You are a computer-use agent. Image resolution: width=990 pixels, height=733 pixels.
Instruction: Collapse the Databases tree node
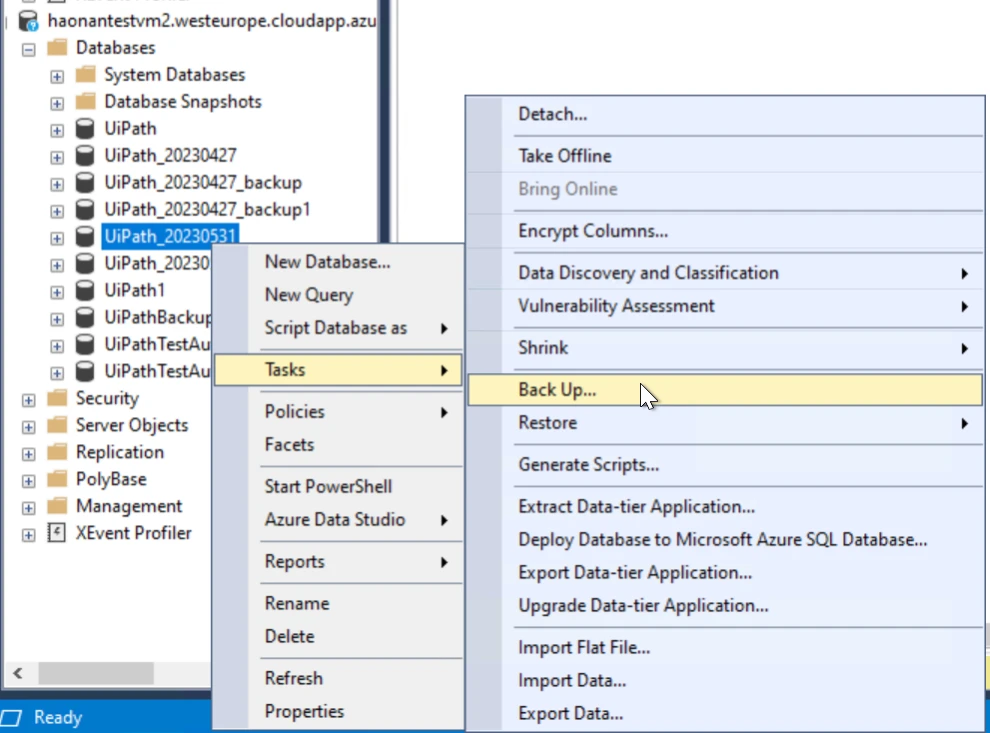click(28, 49)
